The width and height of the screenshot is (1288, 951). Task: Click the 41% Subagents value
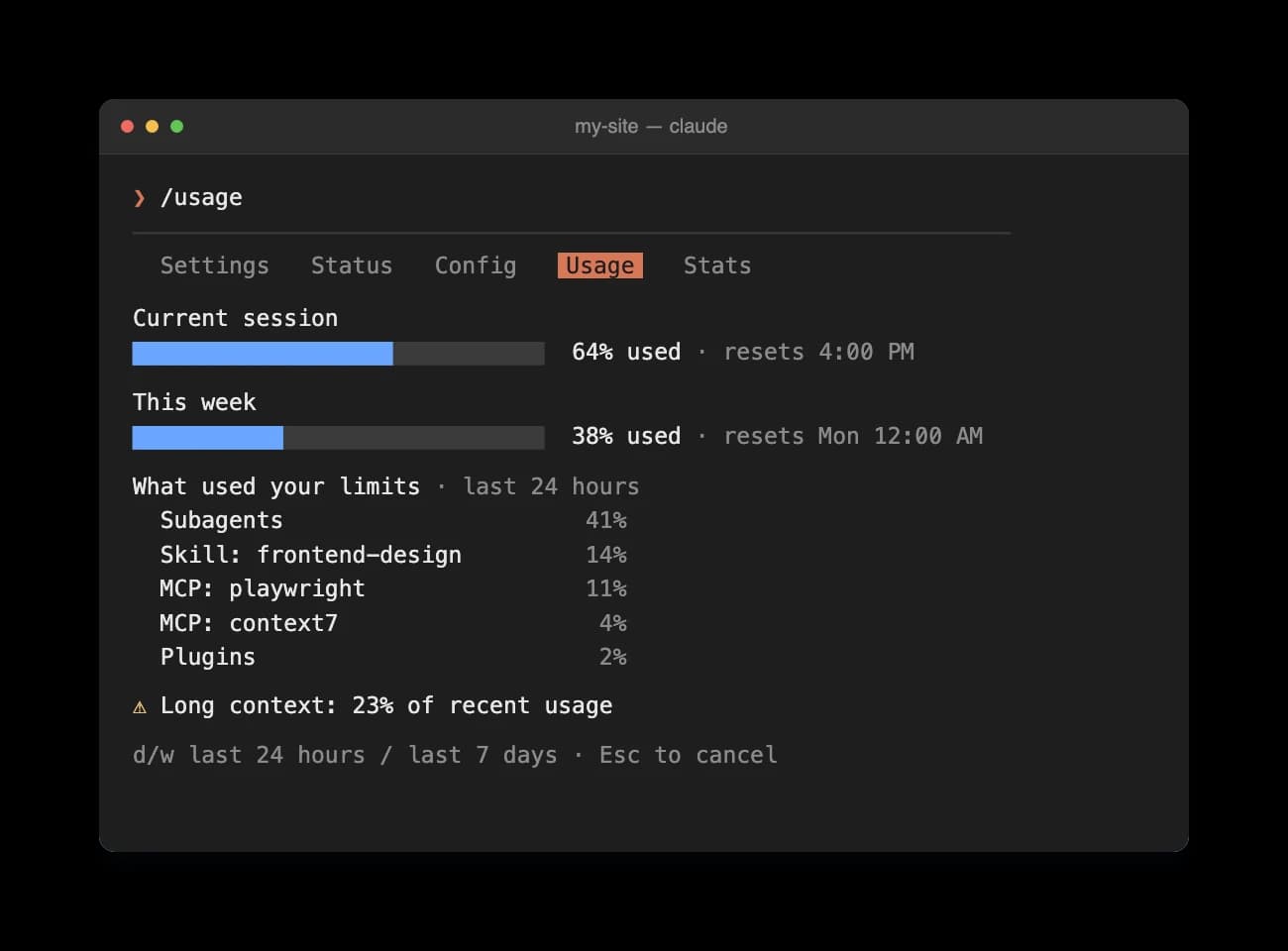coord(606,520)
